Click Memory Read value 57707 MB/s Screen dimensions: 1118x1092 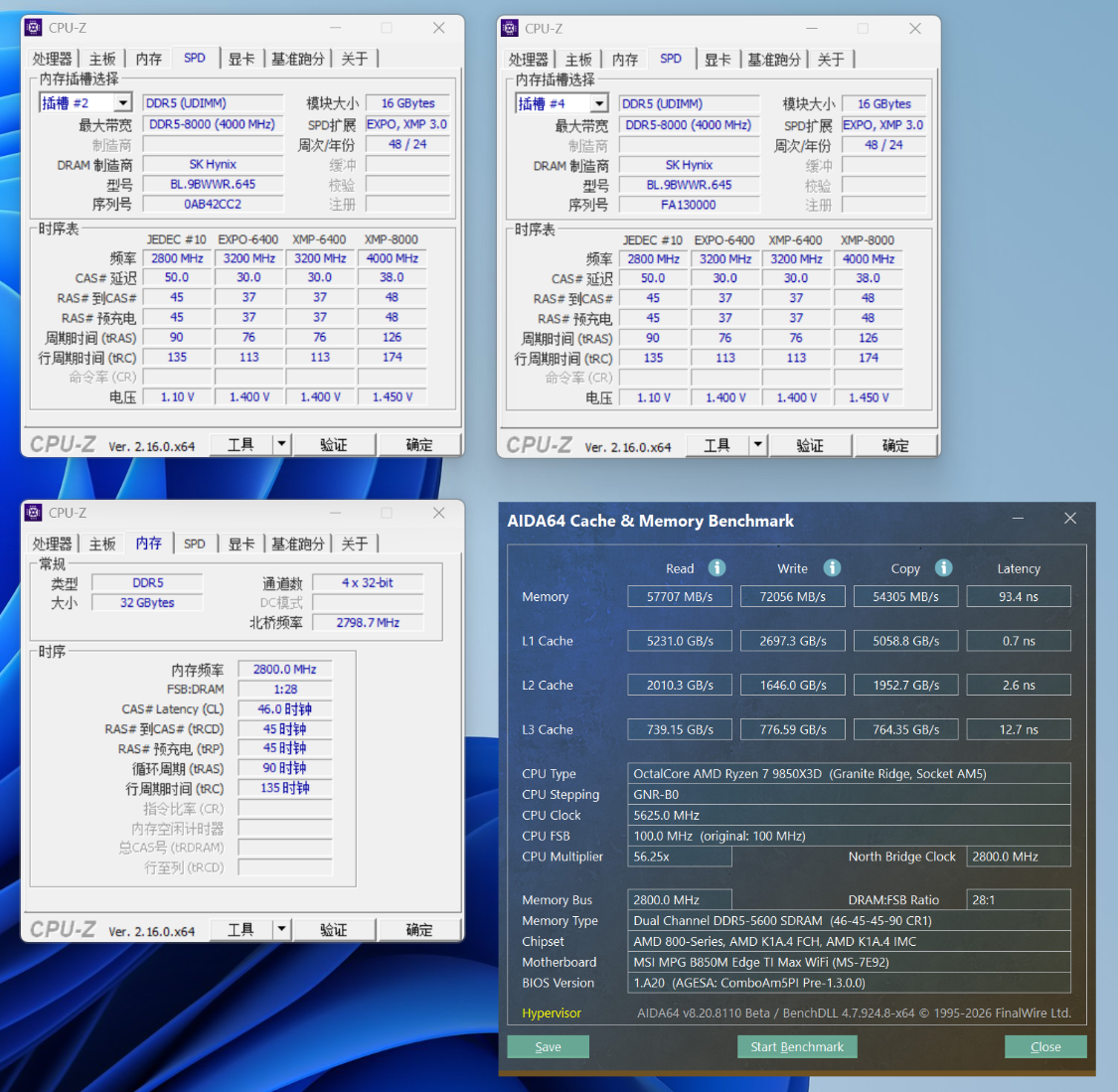click(680, 596)
